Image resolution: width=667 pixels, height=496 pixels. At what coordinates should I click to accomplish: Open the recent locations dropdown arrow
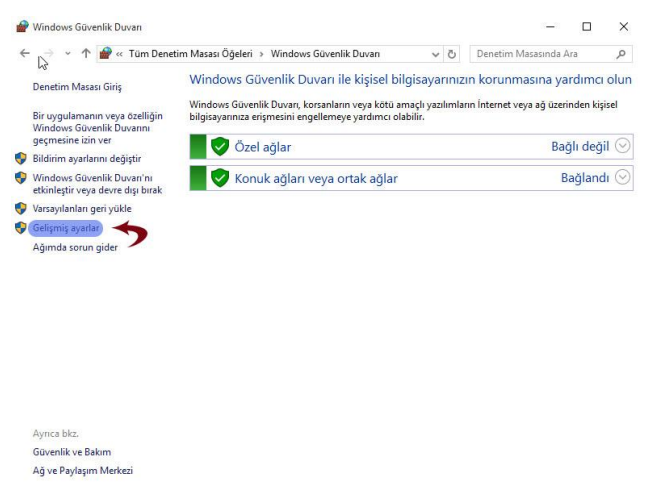pos(68,54)
